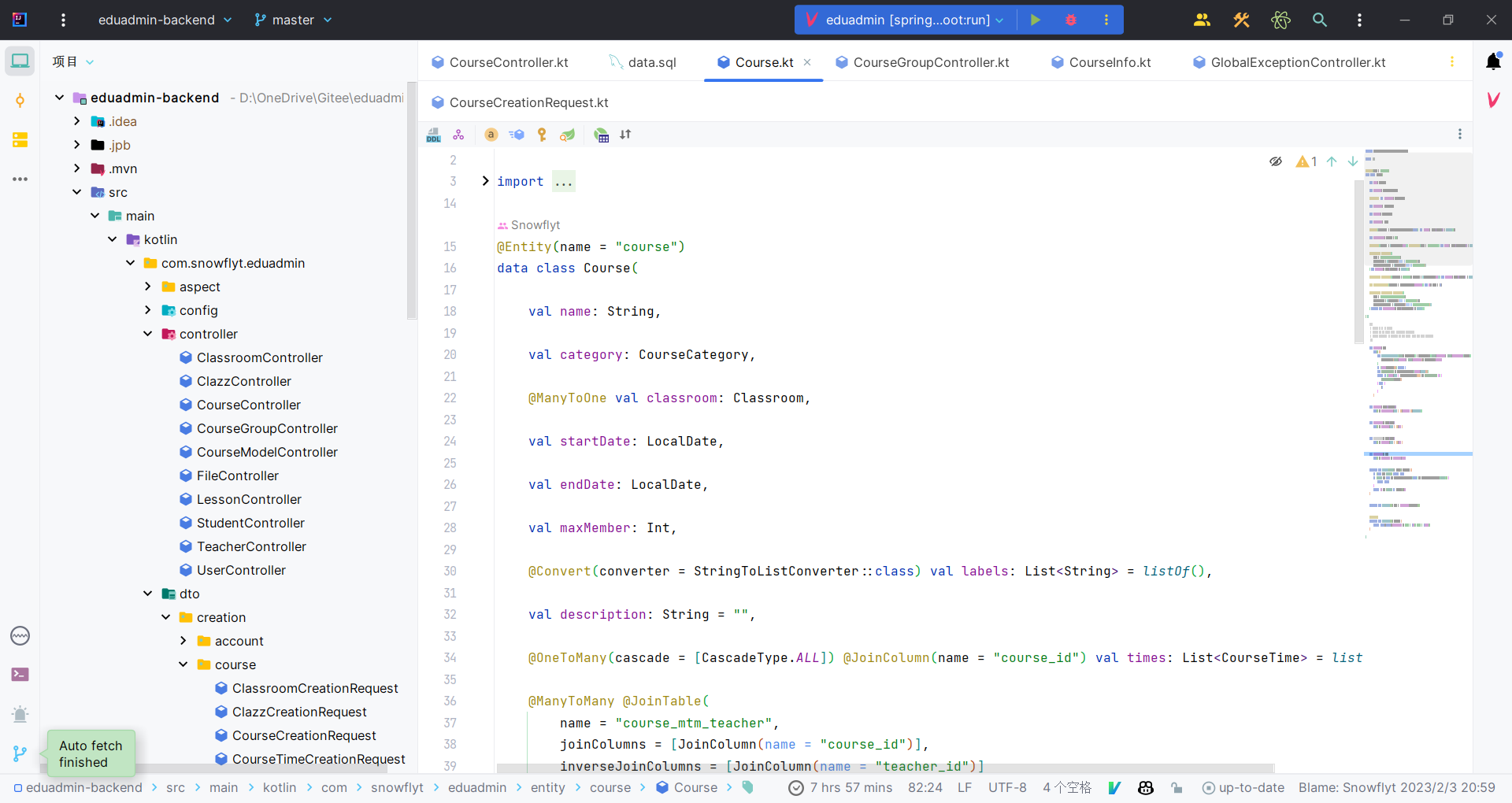Expand the .mvn folder
1512x803 pixels.
point(76,168)
